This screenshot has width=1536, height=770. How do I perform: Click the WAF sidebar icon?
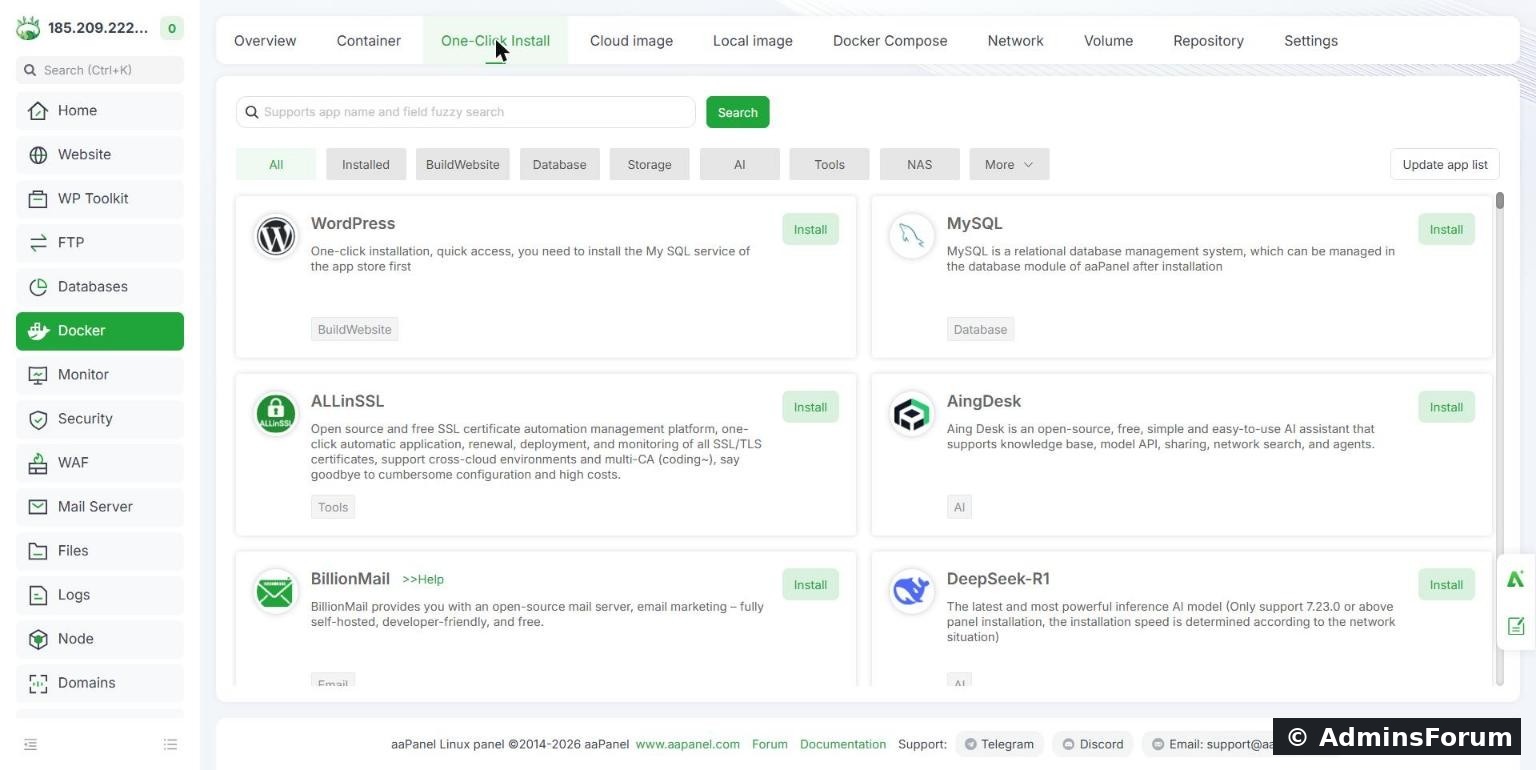pos(38,463)
